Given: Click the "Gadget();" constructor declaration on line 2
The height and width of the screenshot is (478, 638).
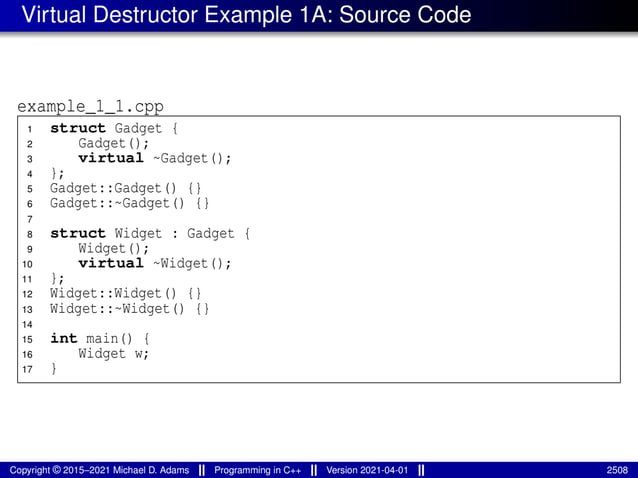Looking at the screenshot, I should pos(114,143).
